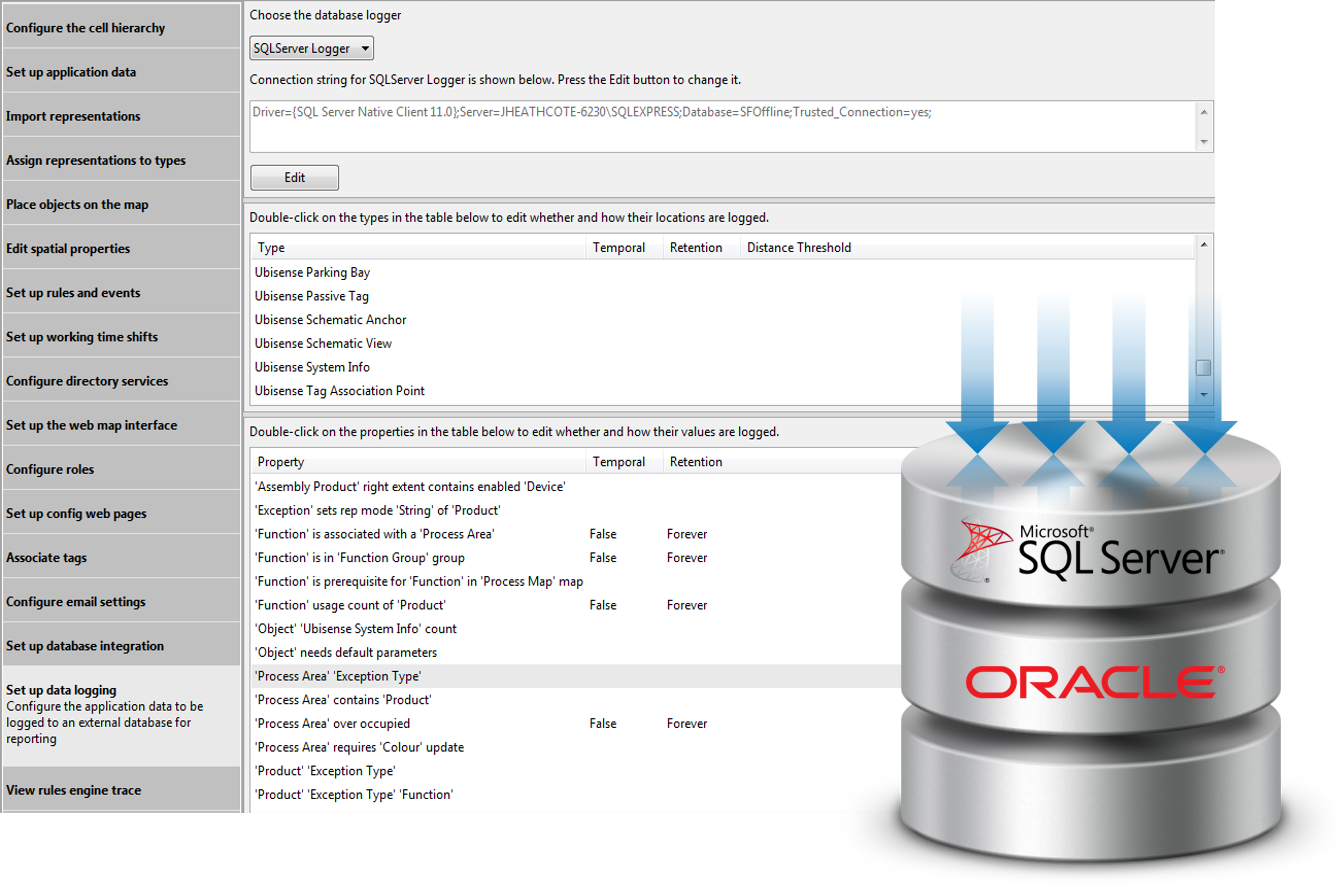Screen dimensions: 1344x894
Task: Open Configure the cell hierarchy task
Action: pyautogui.click(x=121, y=28)
